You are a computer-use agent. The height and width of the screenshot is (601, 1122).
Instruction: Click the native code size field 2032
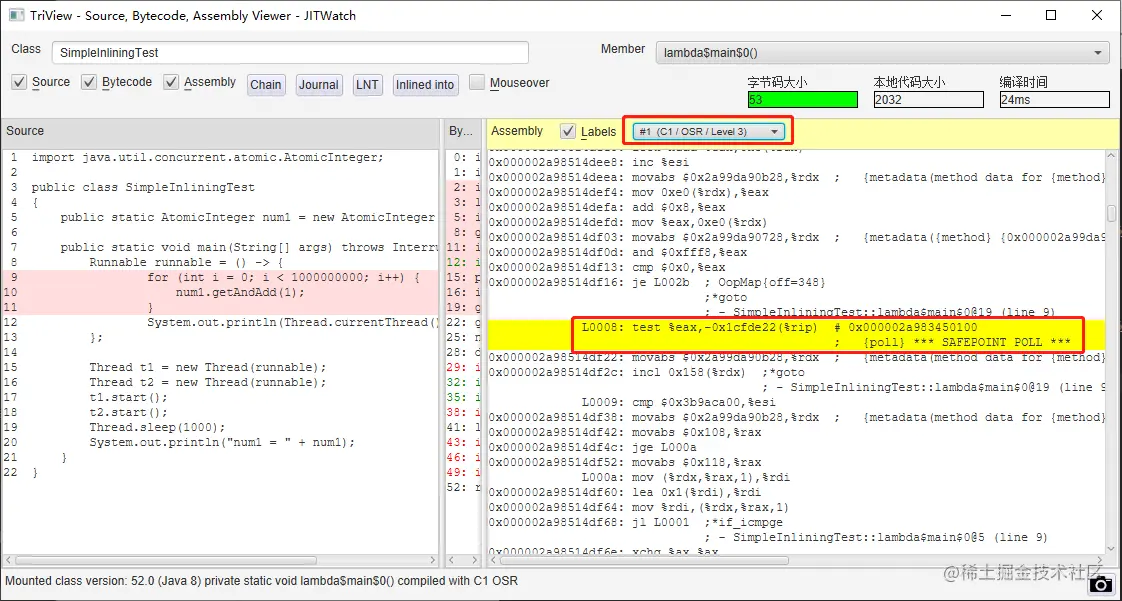[x=928, y=99]
